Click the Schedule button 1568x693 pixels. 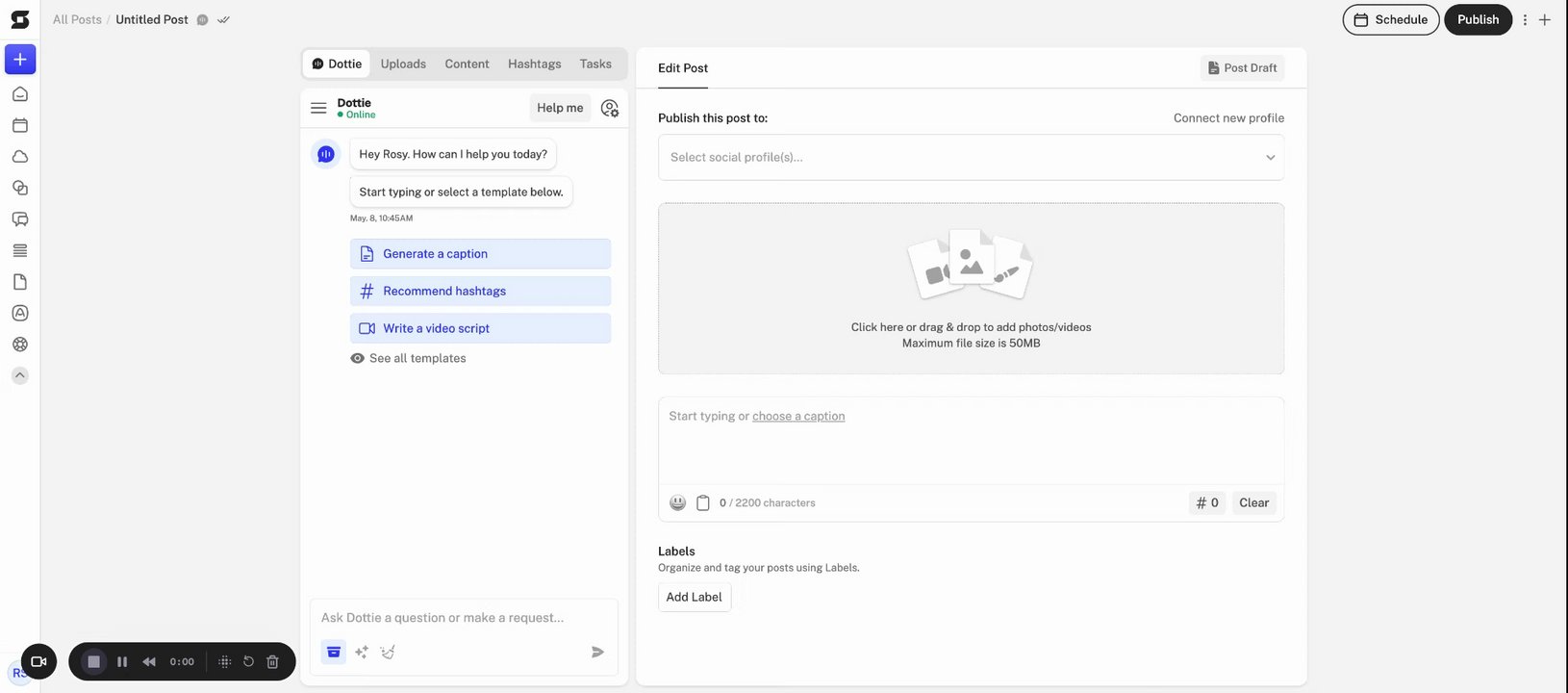(1390, 20)
